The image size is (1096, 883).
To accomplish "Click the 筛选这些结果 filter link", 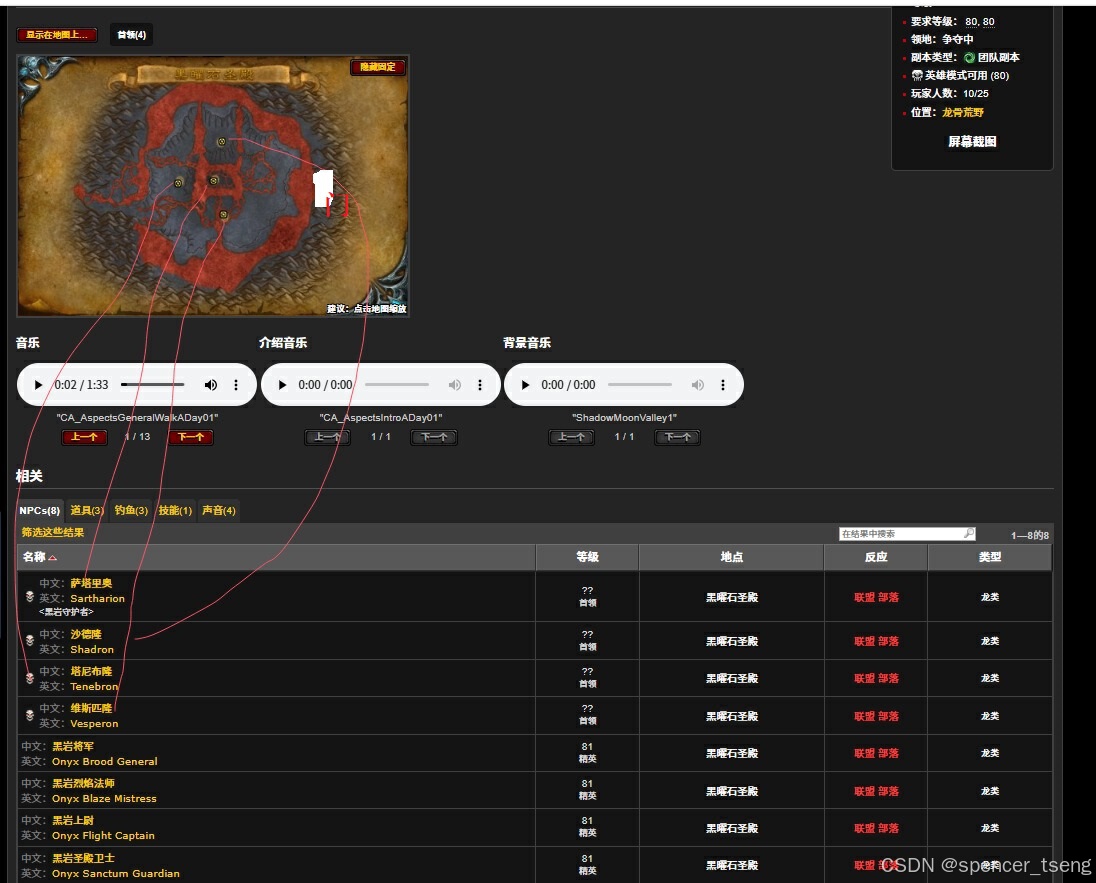I will 52,533.
